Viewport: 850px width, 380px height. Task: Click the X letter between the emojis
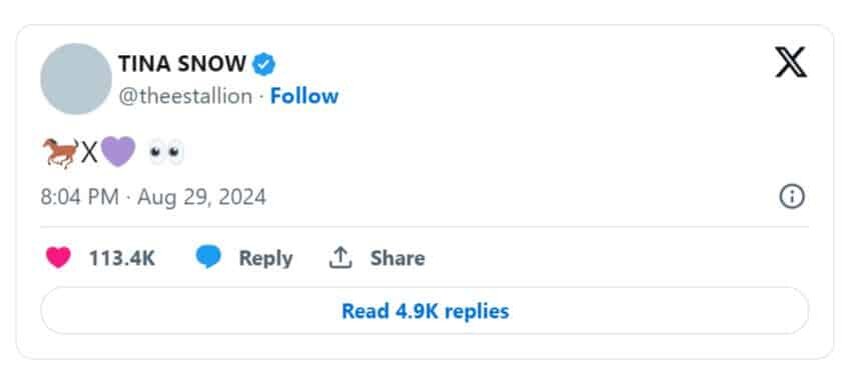[x=89, y=153]
